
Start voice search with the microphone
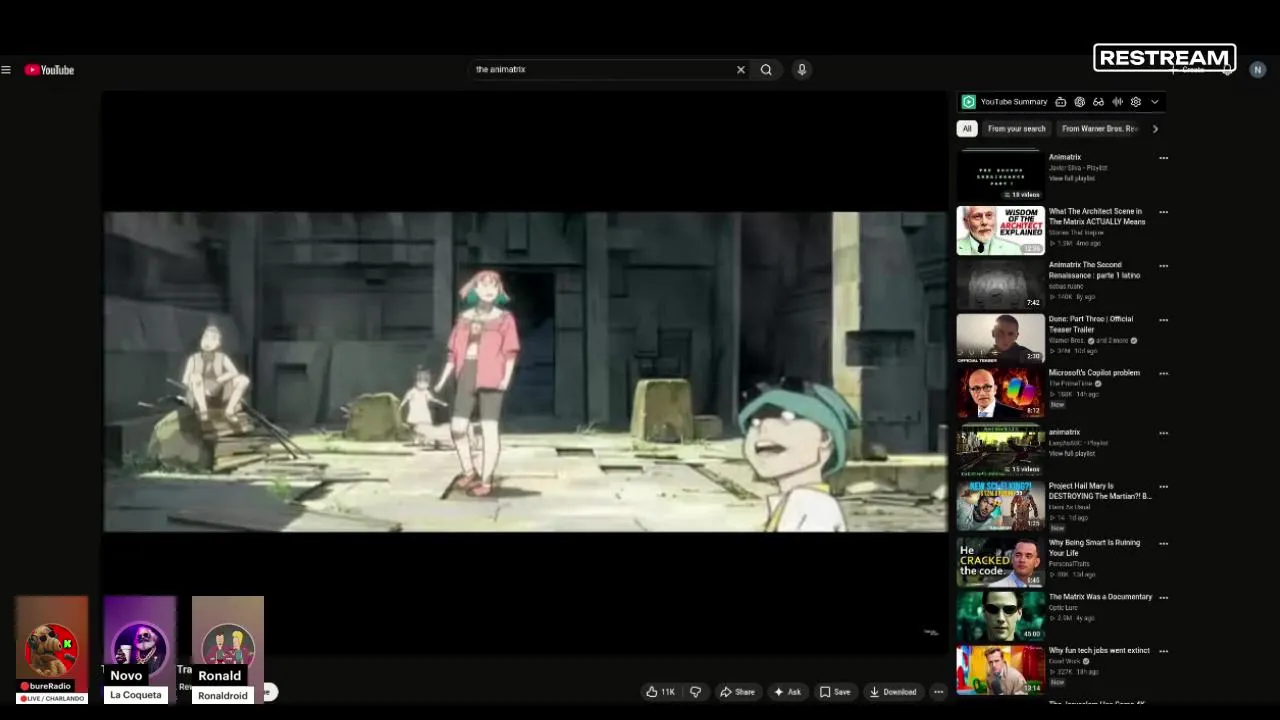coord(801,70)
